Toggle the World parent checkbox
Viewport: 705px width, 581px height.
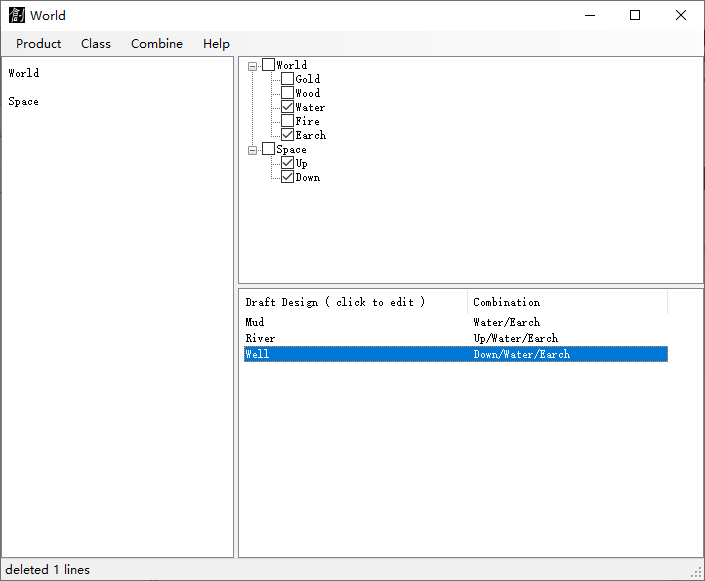[268, 65]
